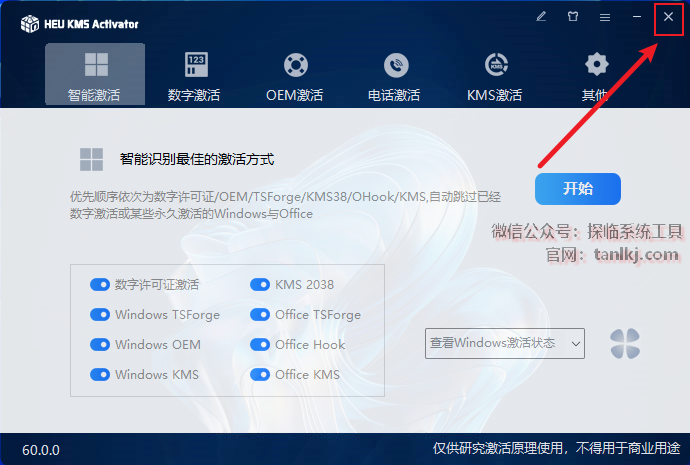
Task: Open the pencil edit icon in title bar
Action: [x=541, y=17]
